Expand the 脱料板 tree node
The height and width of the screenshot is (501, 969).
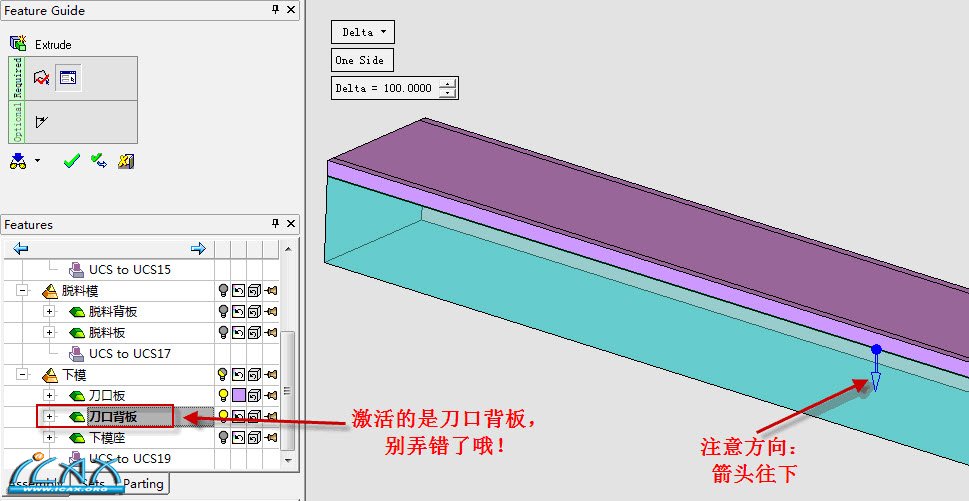click(x=49, y=332)
